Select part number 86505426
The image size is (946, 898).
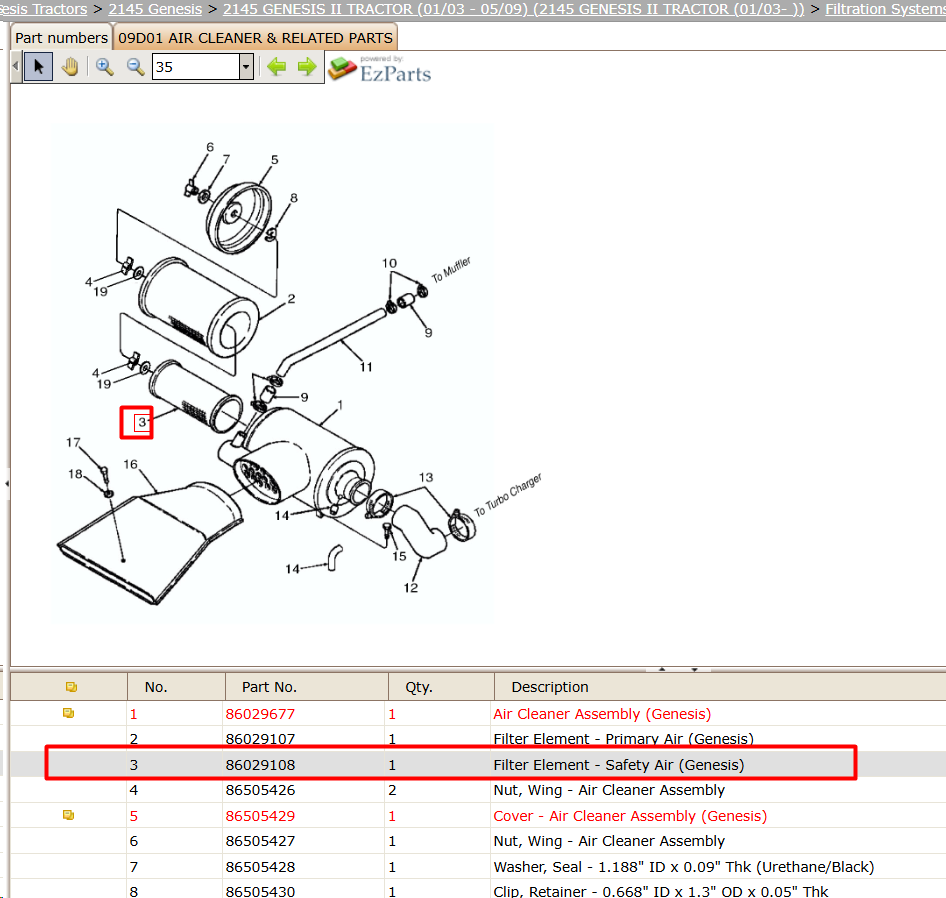click(x=260, y=790)
